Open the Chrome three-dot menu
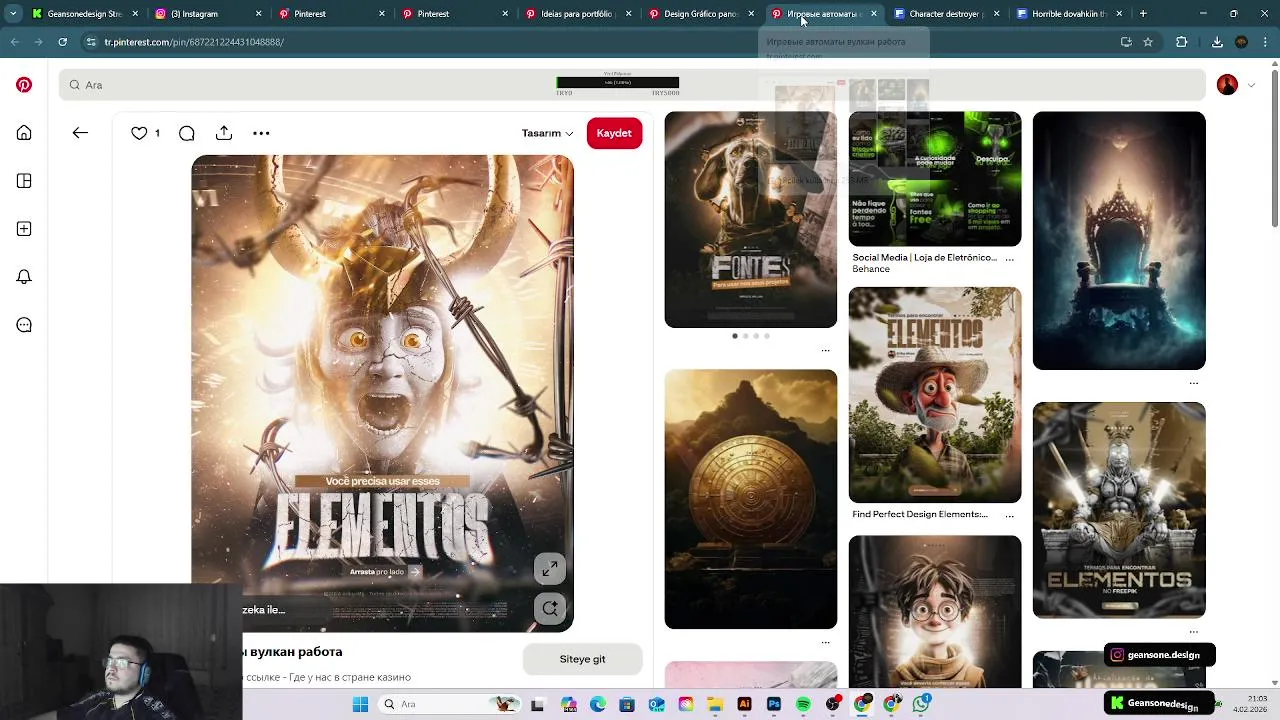 click(1266, 42)
